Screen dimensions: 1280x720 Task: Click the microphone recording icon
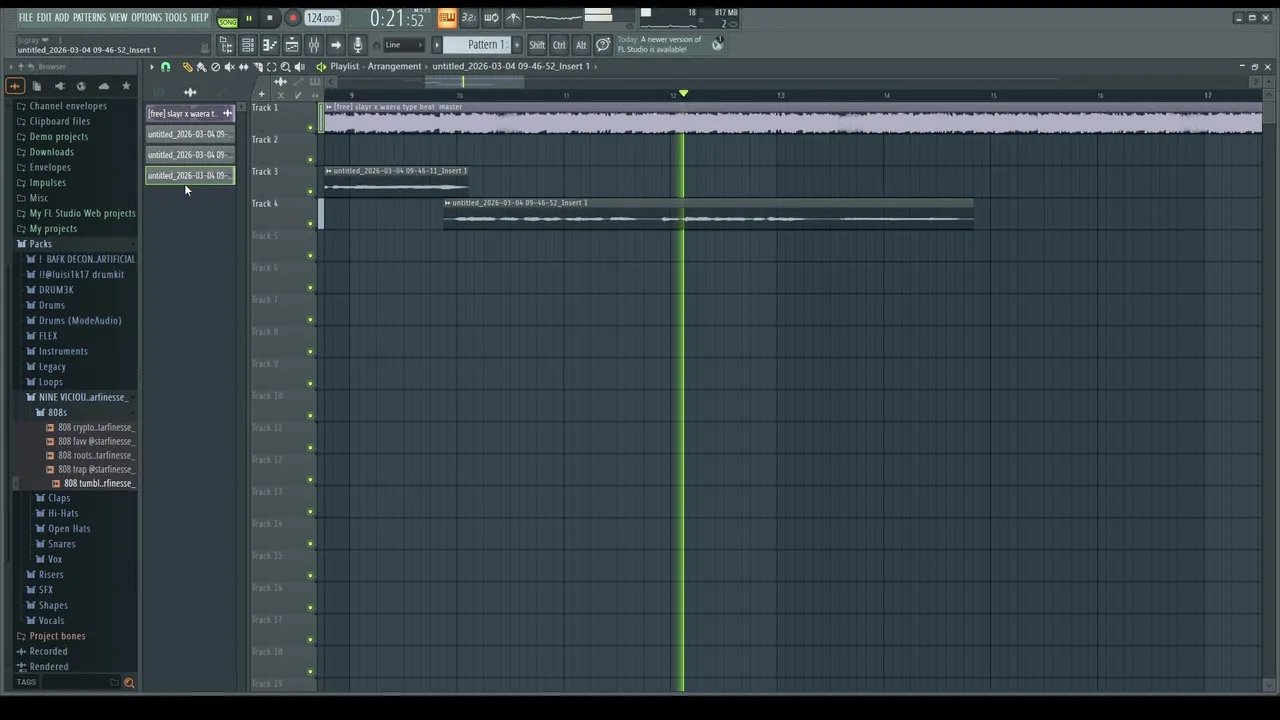tap(358, 45)
